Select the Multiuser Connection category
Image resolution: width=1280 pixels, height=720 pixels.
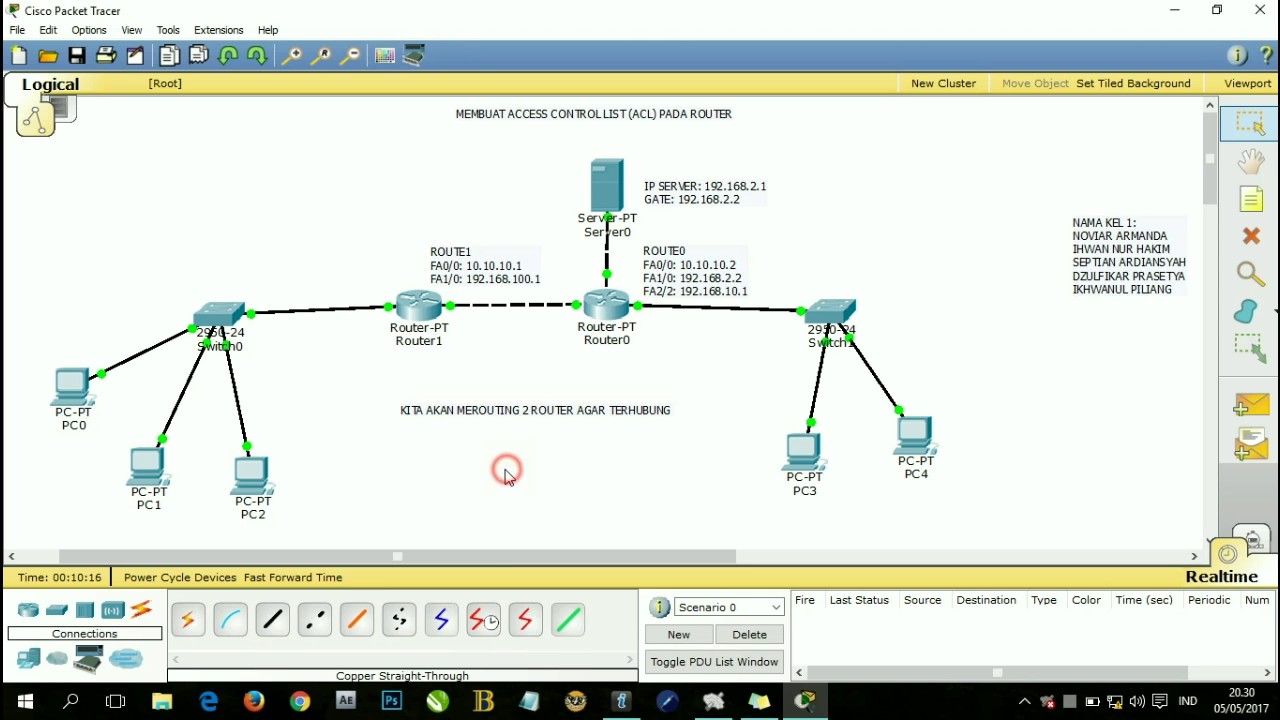(x=126, y=658)
